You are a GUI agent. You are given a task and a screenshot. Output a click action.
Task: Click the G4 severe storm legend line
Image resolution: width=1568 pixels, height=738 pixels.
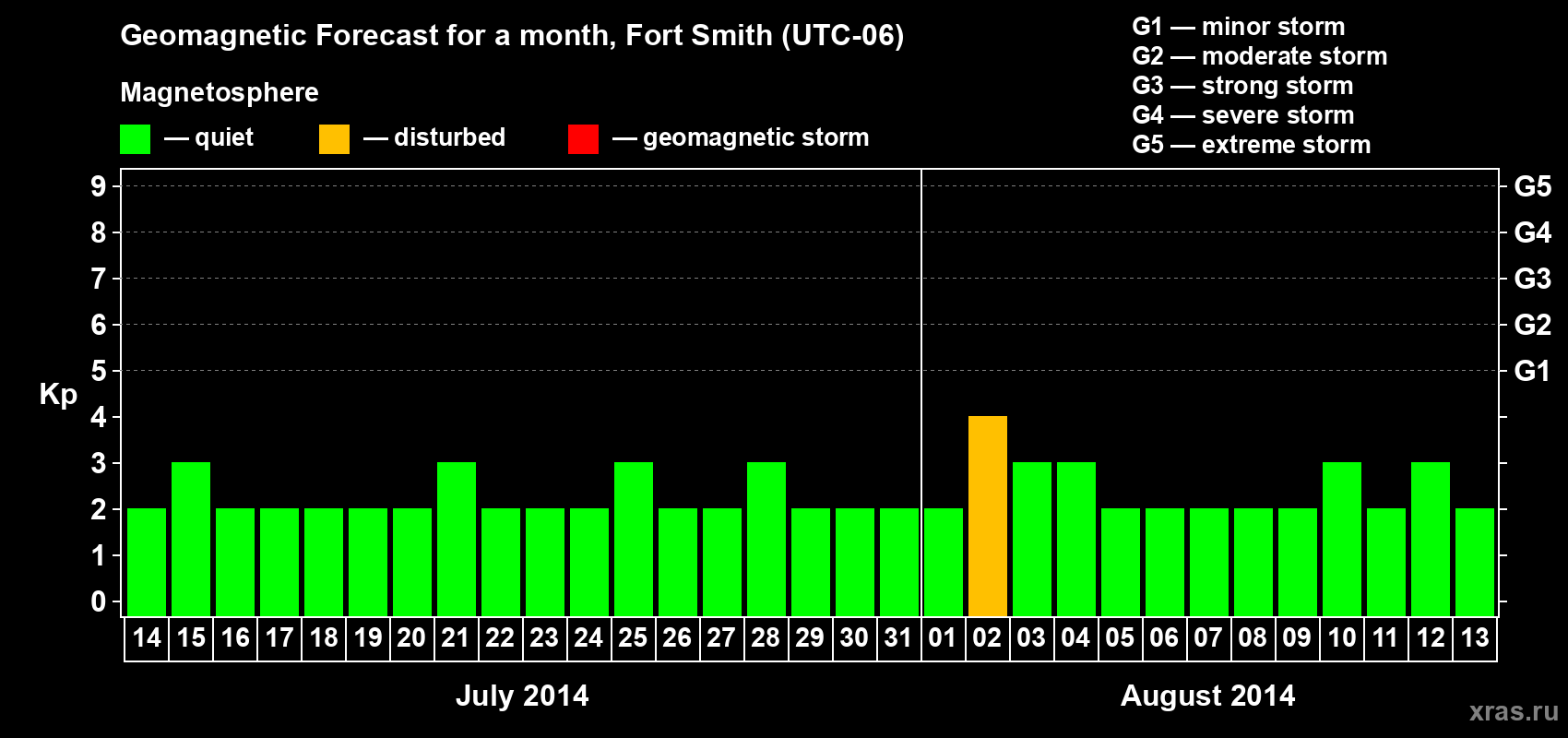[1243, 115]
